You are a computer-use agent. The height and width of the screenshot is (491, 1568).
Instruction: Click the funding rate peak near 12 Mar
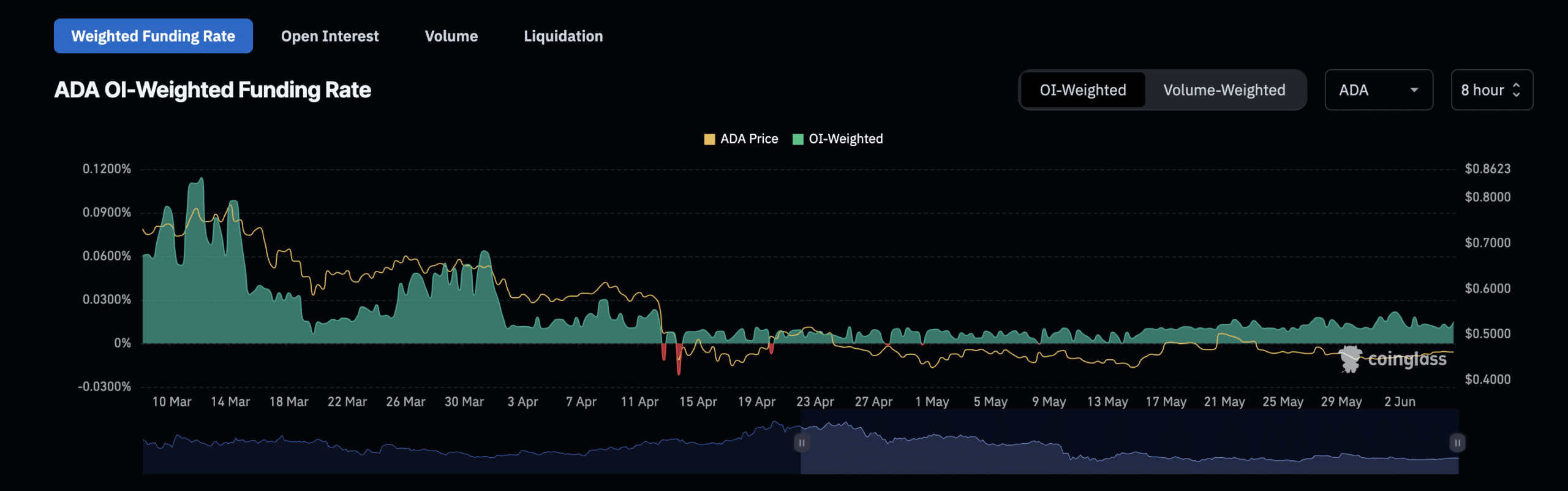click(200, 180)
